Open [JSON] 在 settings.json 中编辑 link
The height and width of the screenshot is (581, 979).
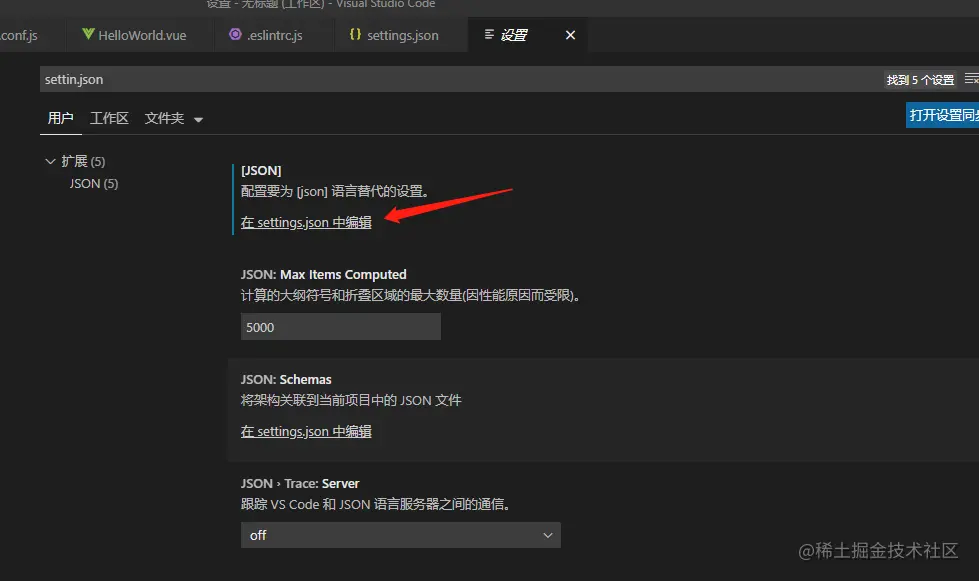tap(306, 222)
